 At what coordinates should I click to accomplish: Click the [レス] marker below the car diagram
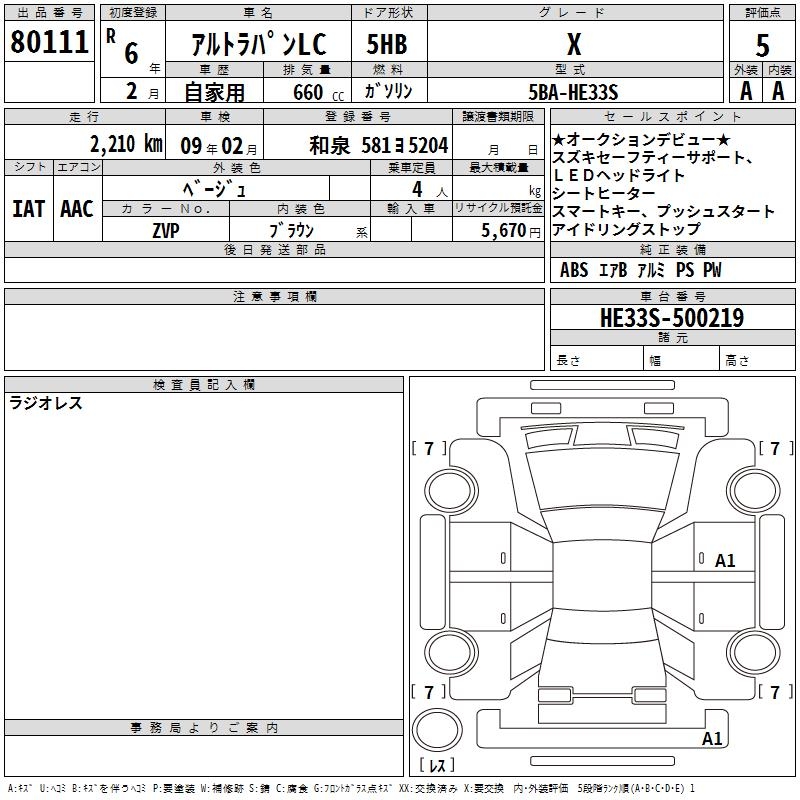pos(437,765)
